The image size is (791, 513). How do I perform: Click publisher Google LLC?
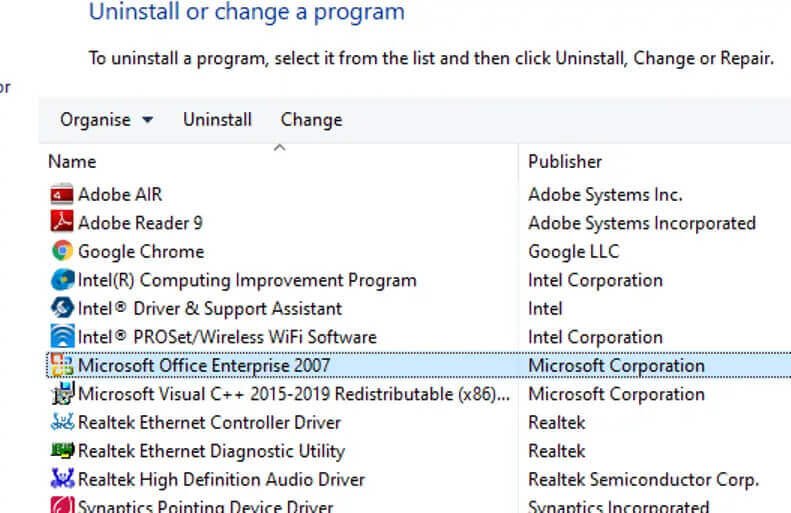click(574, 251)
